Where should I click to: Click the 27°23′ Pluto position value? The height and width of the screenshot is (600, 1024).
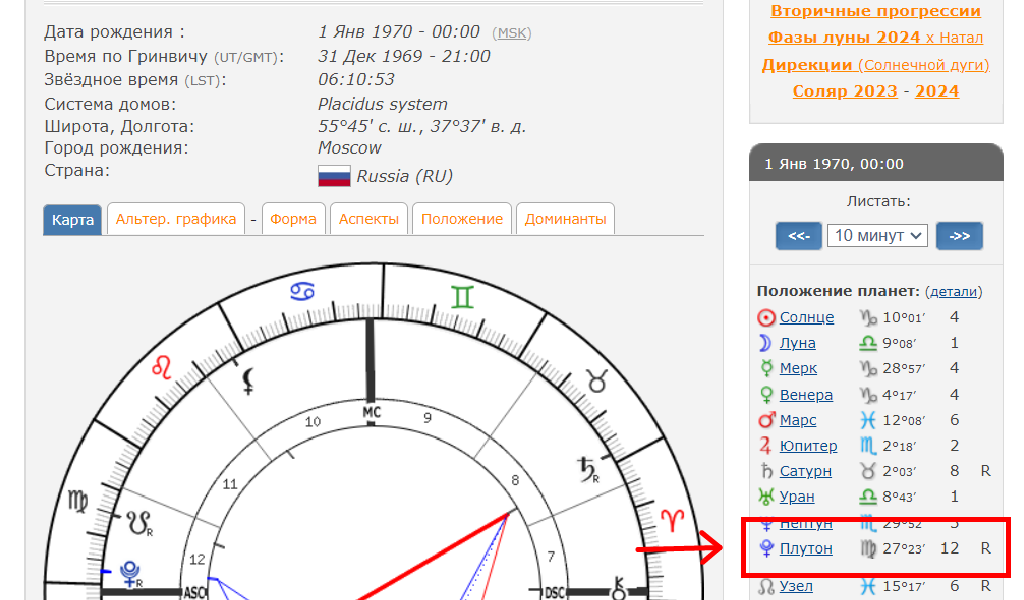tap(904, 549)
